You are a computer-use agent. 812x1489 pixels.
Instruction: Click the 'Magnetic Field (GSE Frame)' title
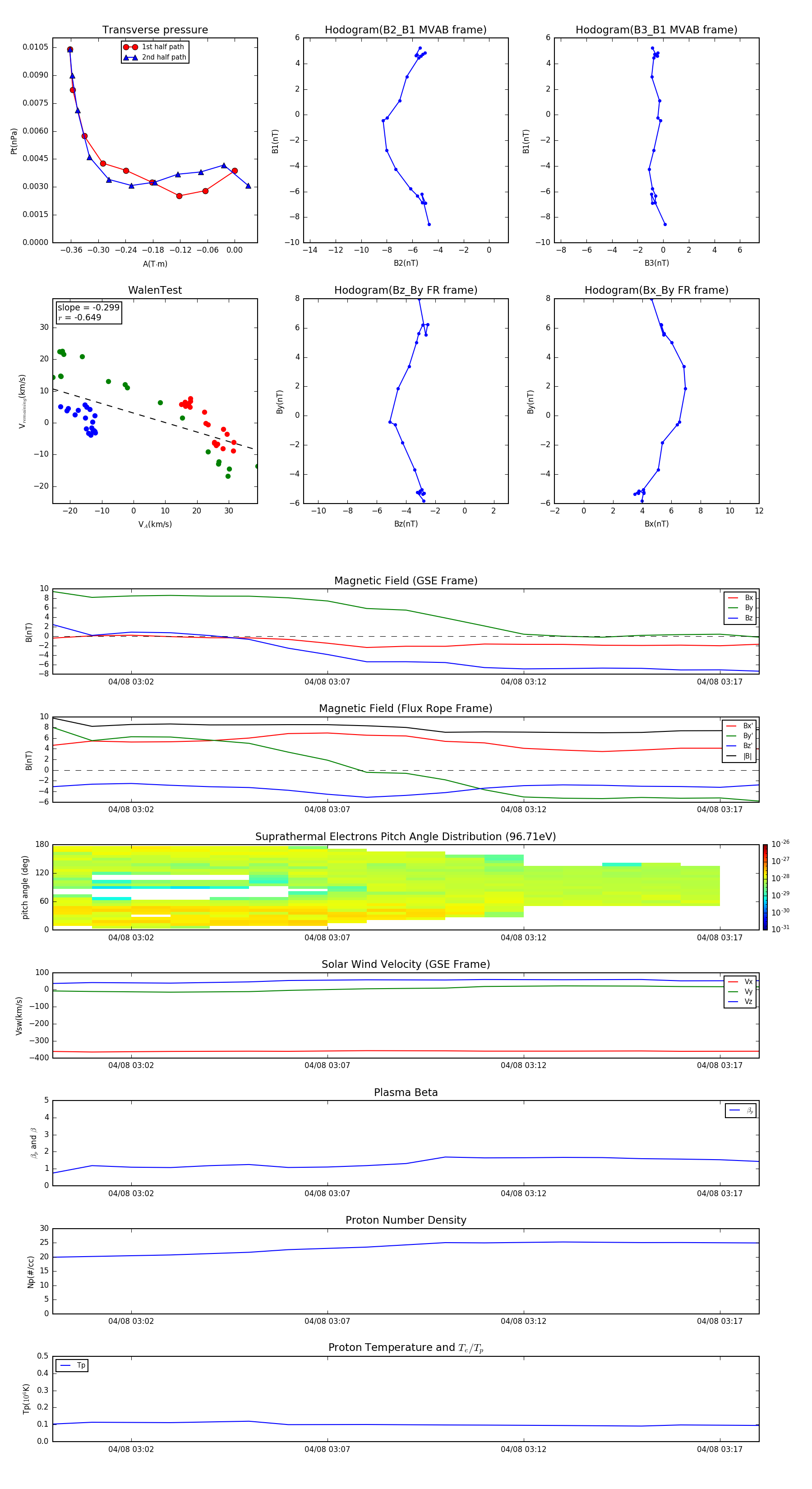406,581
